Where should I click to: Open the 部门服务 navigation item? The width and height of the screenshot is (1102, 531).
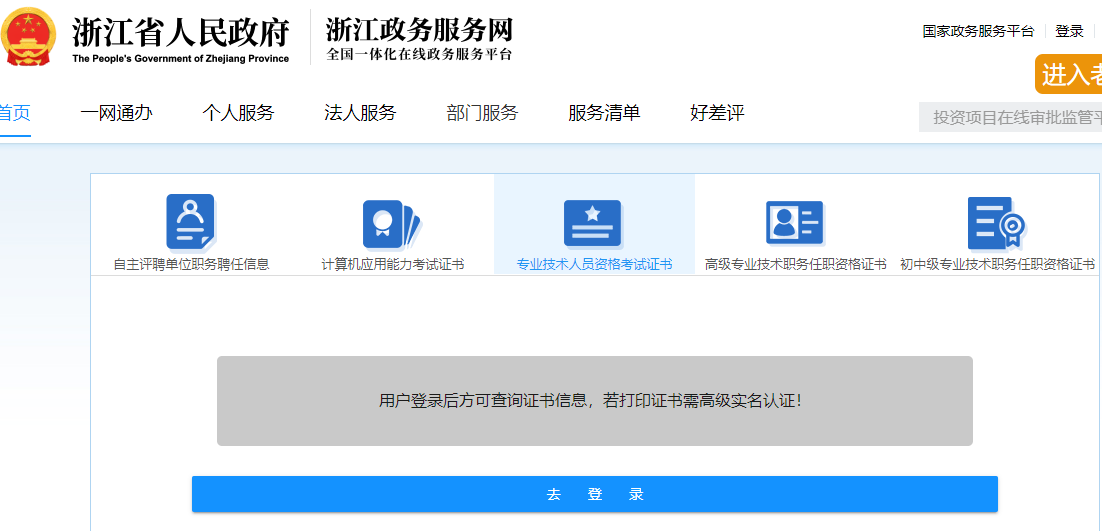(x=482, y=112)
